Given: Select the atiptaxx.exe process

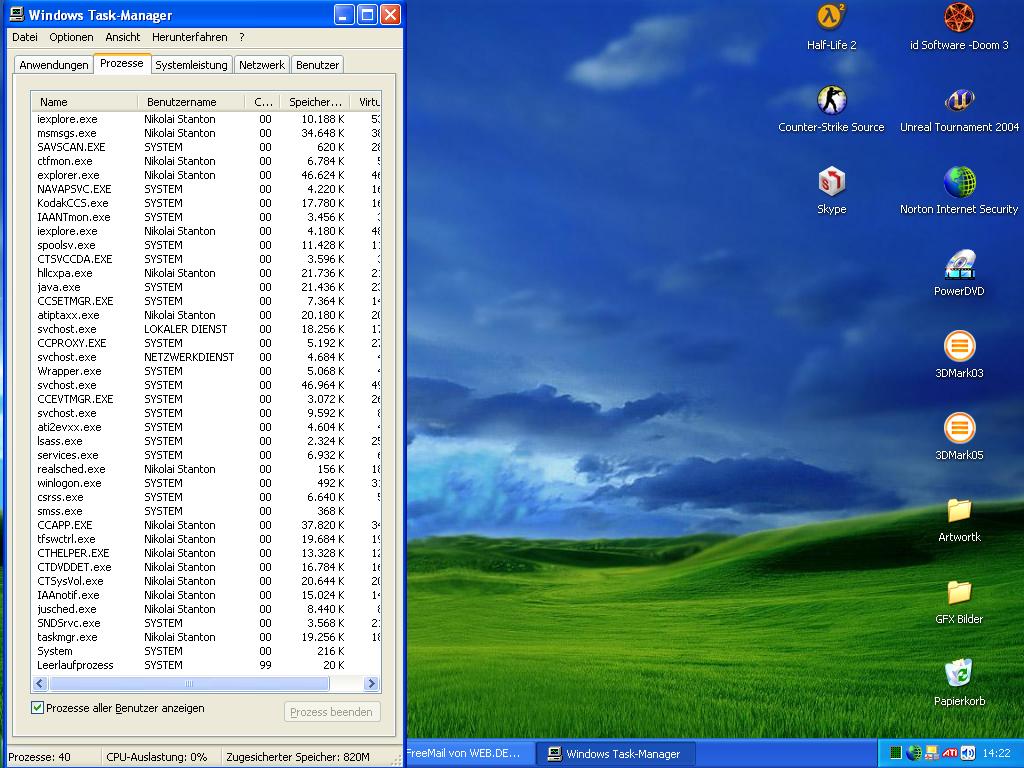Looking at the screenshot, I should click(206, 315).
